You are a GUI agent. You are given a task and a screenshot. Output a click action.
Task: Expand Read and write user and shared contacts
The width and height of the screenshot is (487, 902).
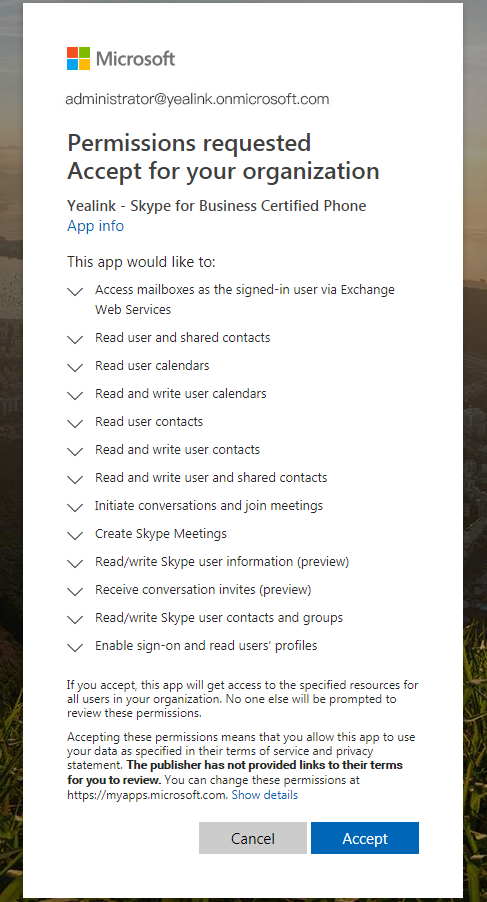[x=75, y=480]
